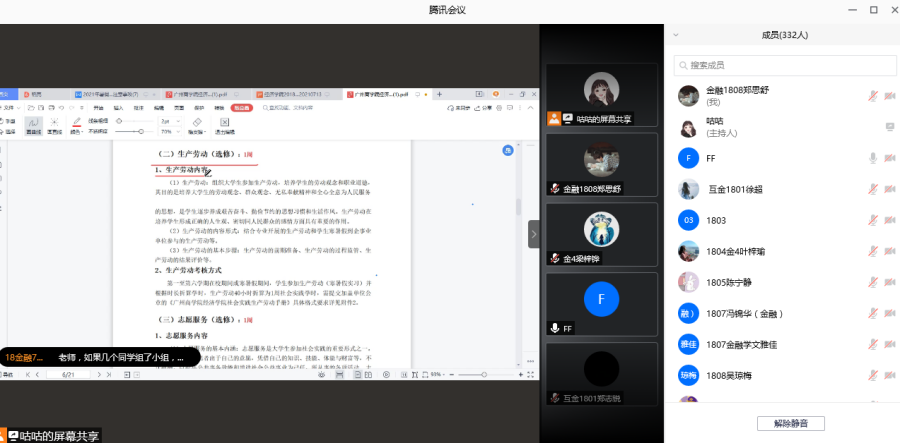The width and height of the screenshot is (900, 443).
Task: Click the camera-off icon for 1805陈宁静
Action: 889,282
